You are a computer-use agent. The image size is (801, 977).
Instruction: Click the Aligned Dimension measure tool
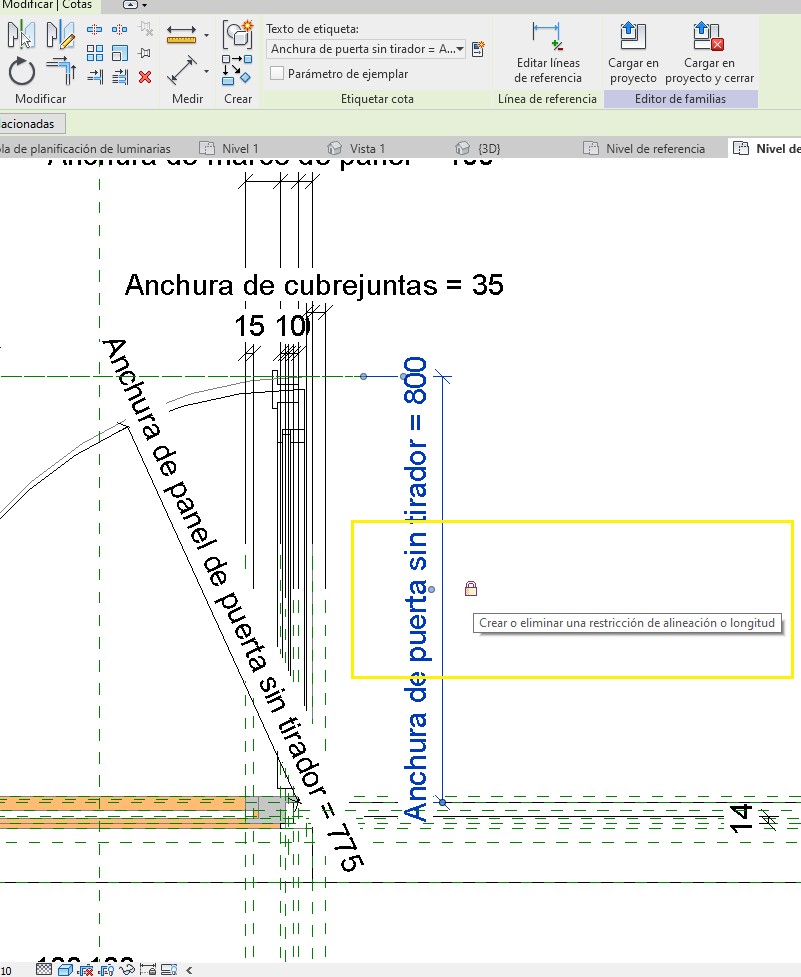click(182, 72)
